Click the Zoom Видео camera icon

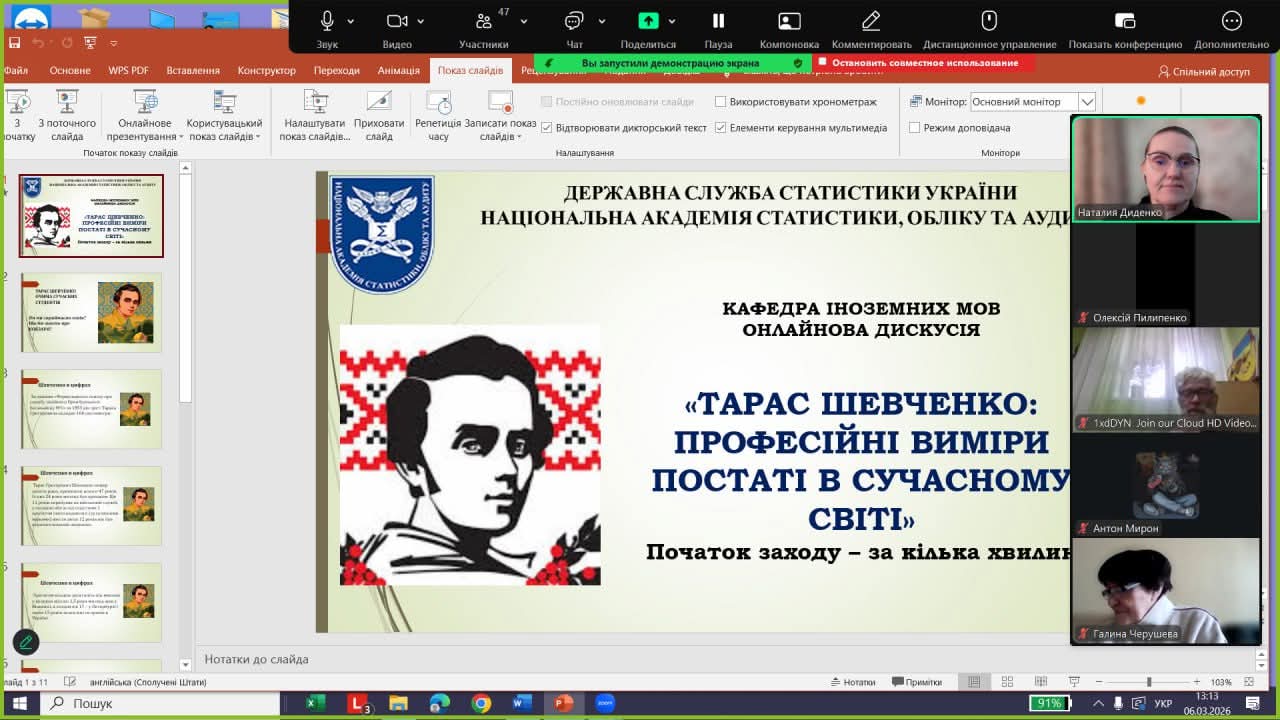point(397,21)
